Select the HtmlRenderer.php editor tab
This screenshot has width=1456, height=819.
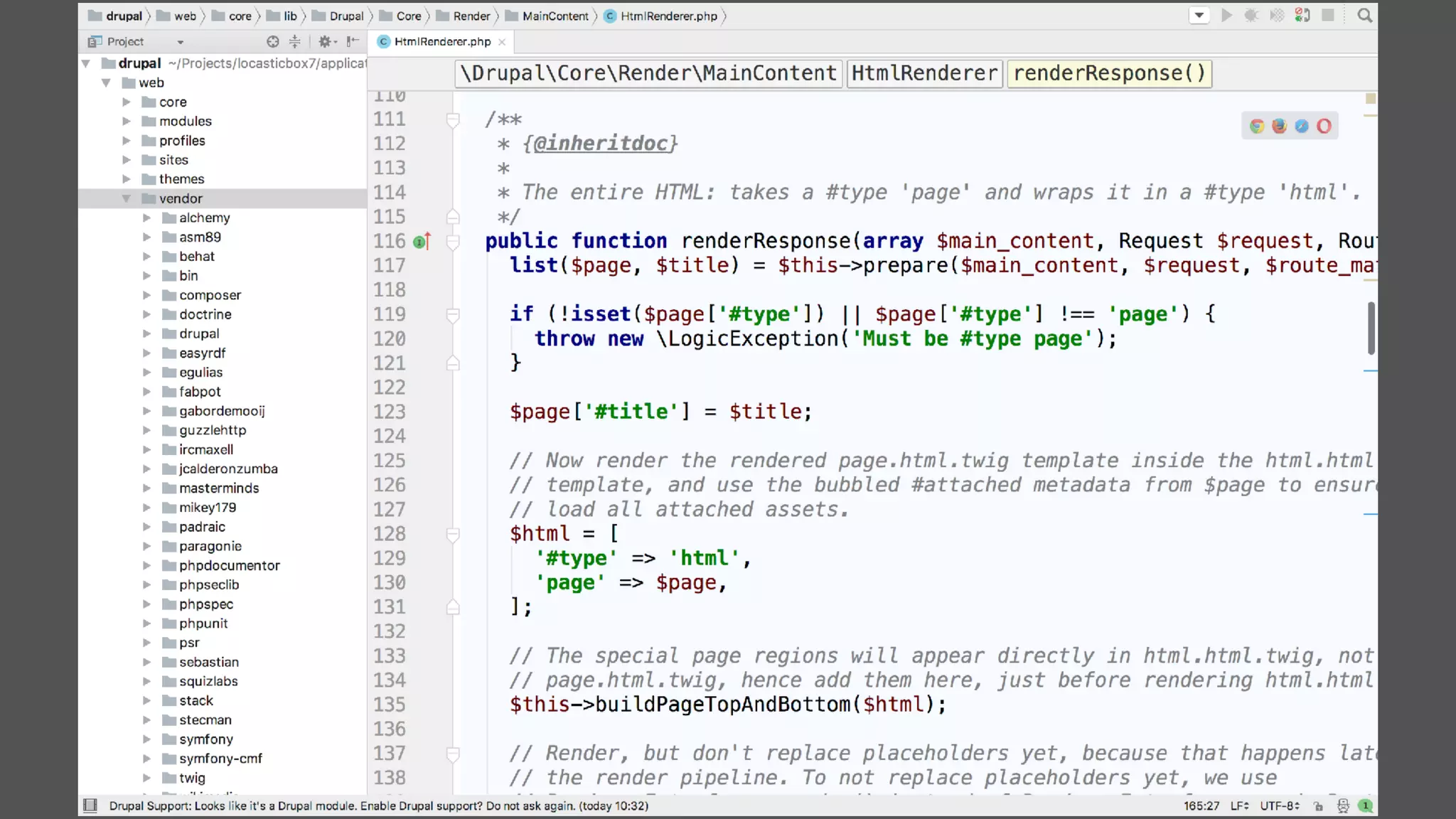coord(442,42)
